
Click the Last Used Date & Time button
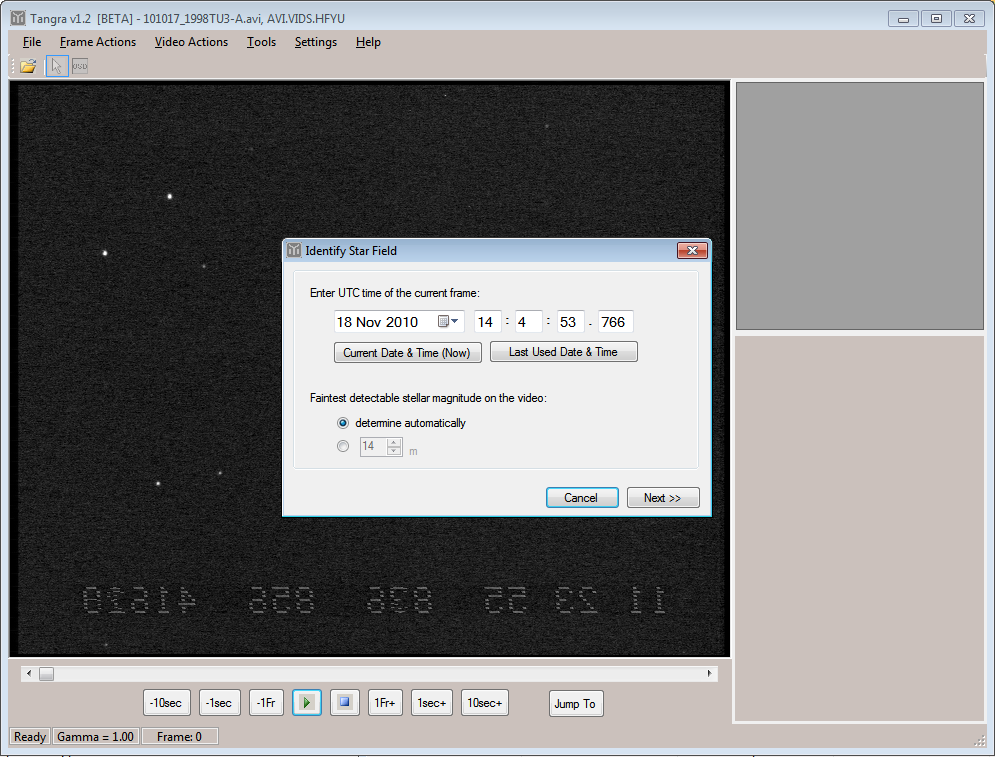563,352
